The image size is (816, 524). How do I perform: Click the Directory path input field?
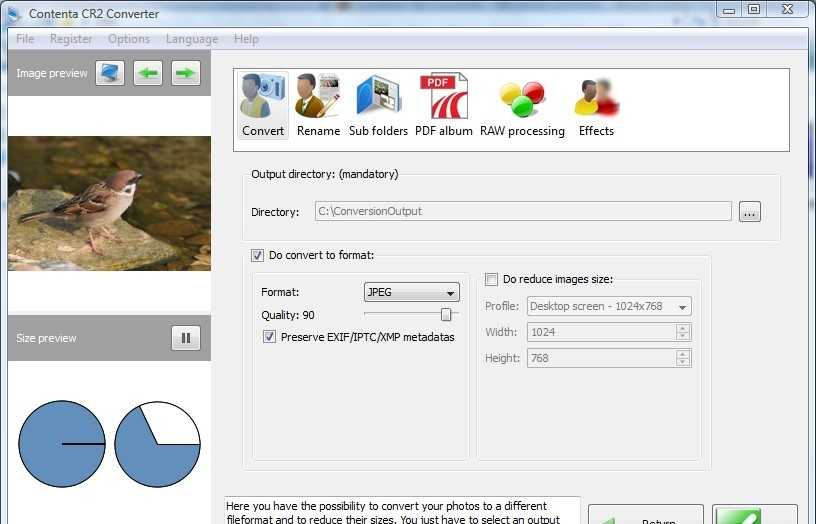tap(523, 211)
